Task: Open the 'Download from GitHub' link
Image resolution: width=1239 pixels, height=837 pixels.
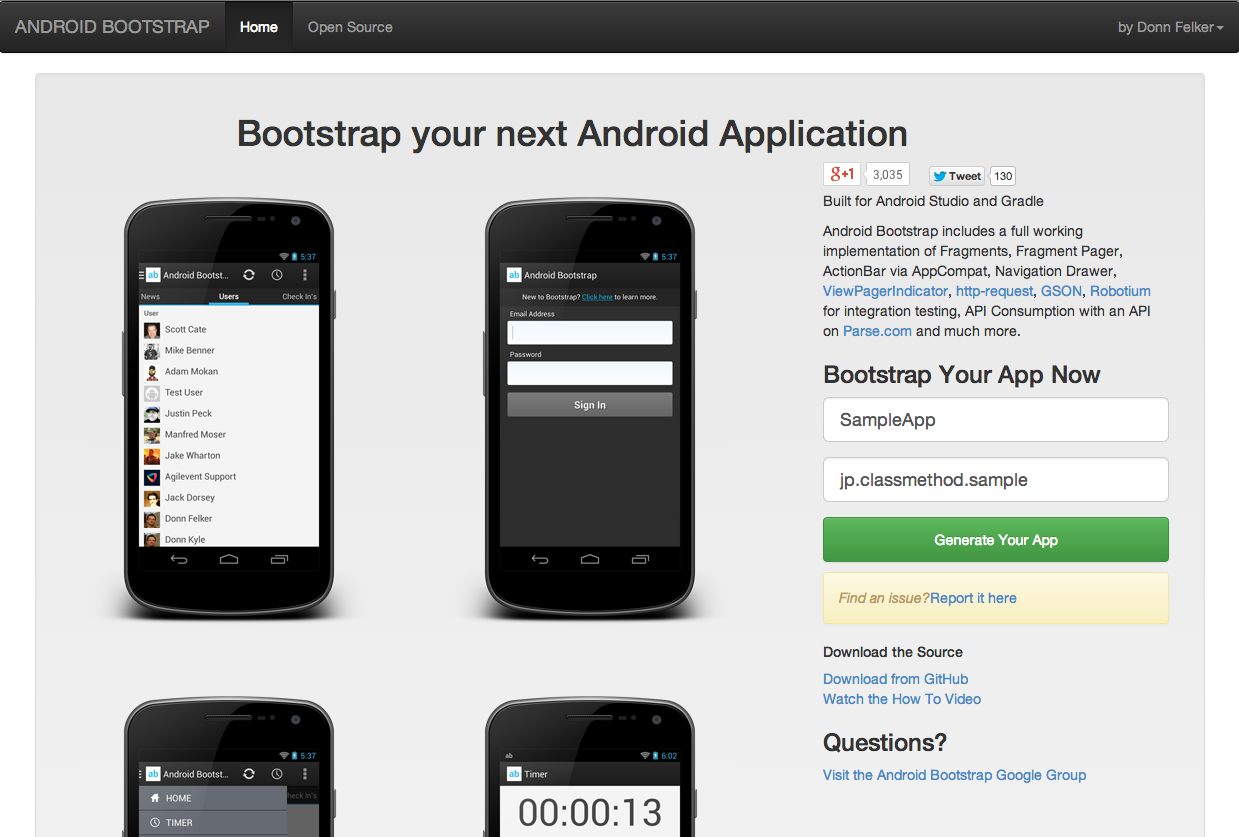Action: (894, 679)
